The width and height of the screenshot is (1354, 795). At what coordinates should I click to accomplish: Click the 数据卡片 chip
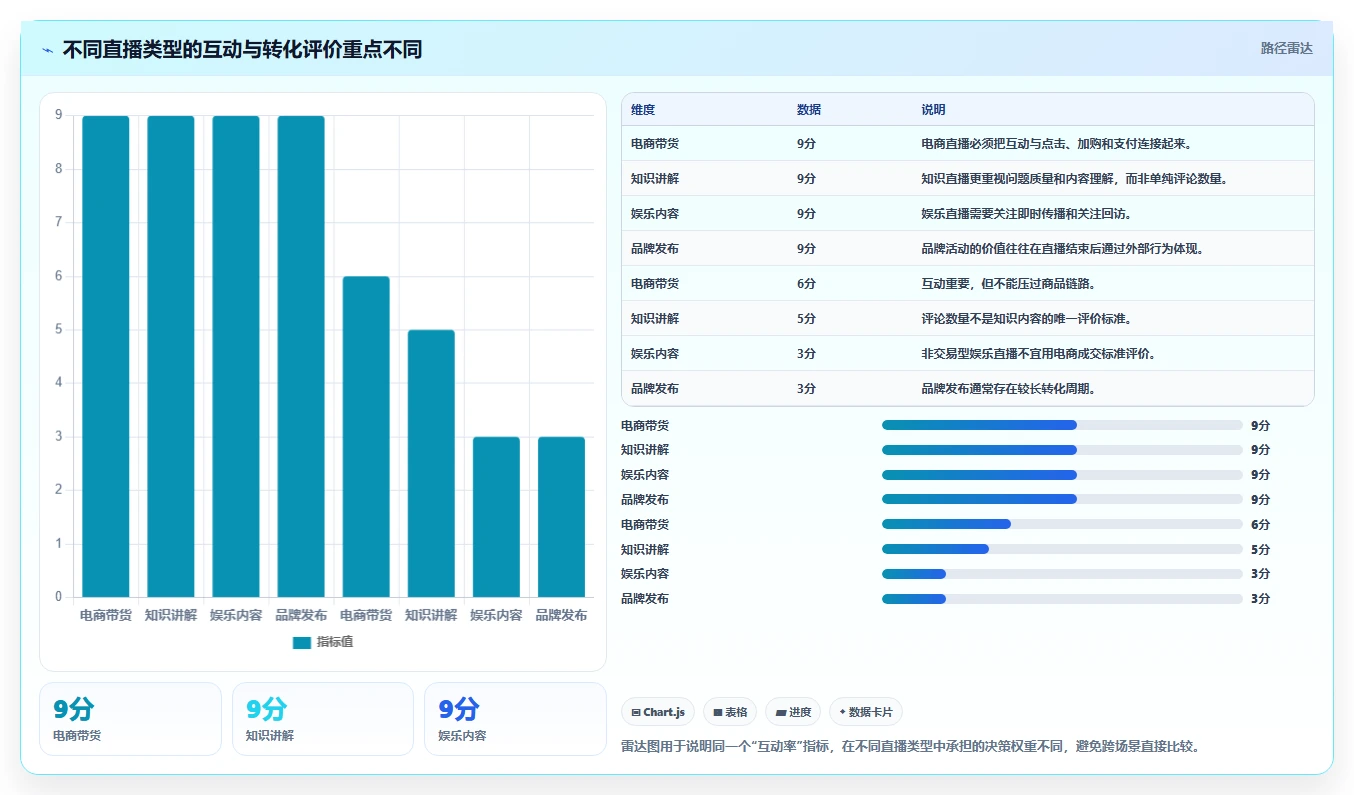pyautogui.click(x=866, y=712)
